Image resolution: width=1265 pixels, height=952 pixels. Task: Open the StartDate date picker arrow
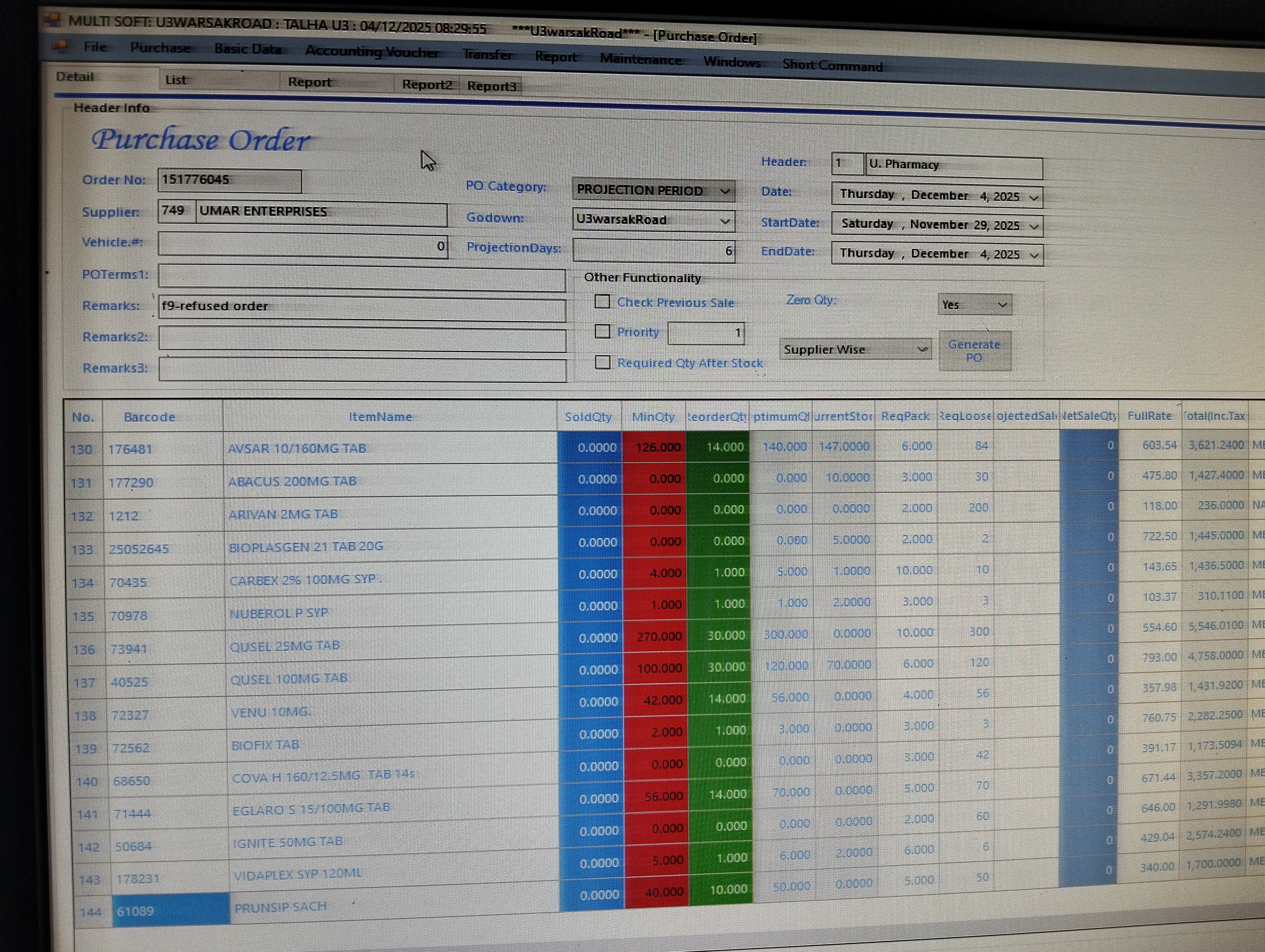[x=1034, y=226]
